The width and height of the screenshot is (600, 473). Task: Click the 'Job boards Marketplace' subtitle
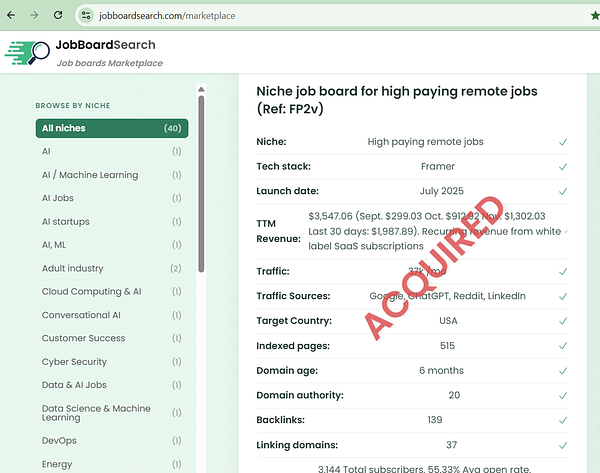click(x=109, y=63)
